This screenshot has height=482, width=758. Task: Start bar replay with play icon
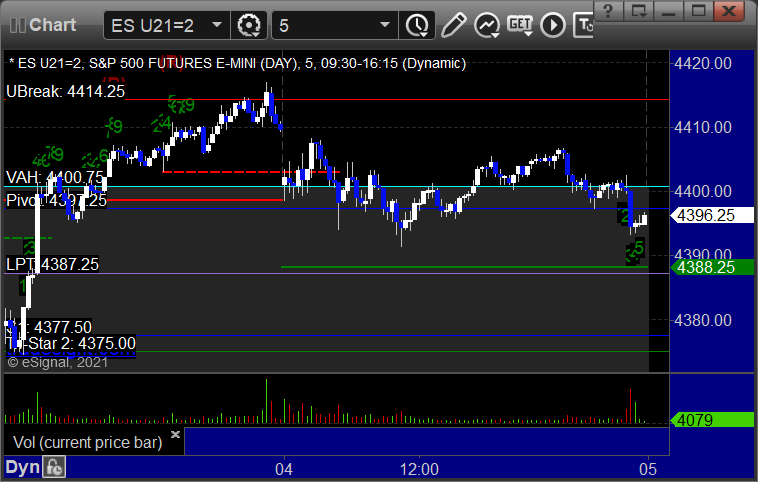coord(553,25)
